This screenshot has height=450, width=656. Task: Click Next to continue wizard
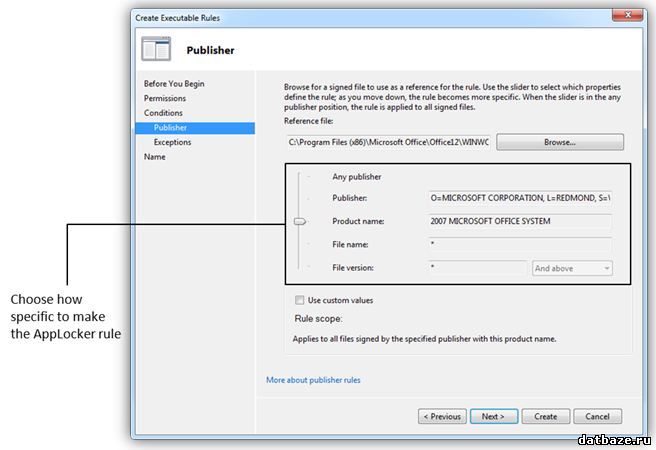tap(493, 416)
